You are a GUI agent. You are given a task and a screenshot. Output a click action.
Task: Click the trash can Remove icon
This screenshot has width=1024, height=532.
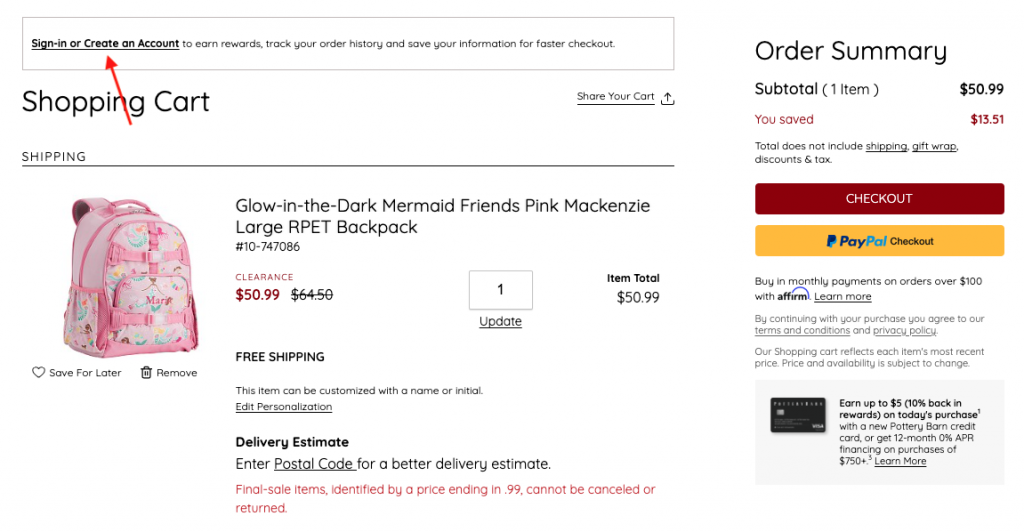146,372
